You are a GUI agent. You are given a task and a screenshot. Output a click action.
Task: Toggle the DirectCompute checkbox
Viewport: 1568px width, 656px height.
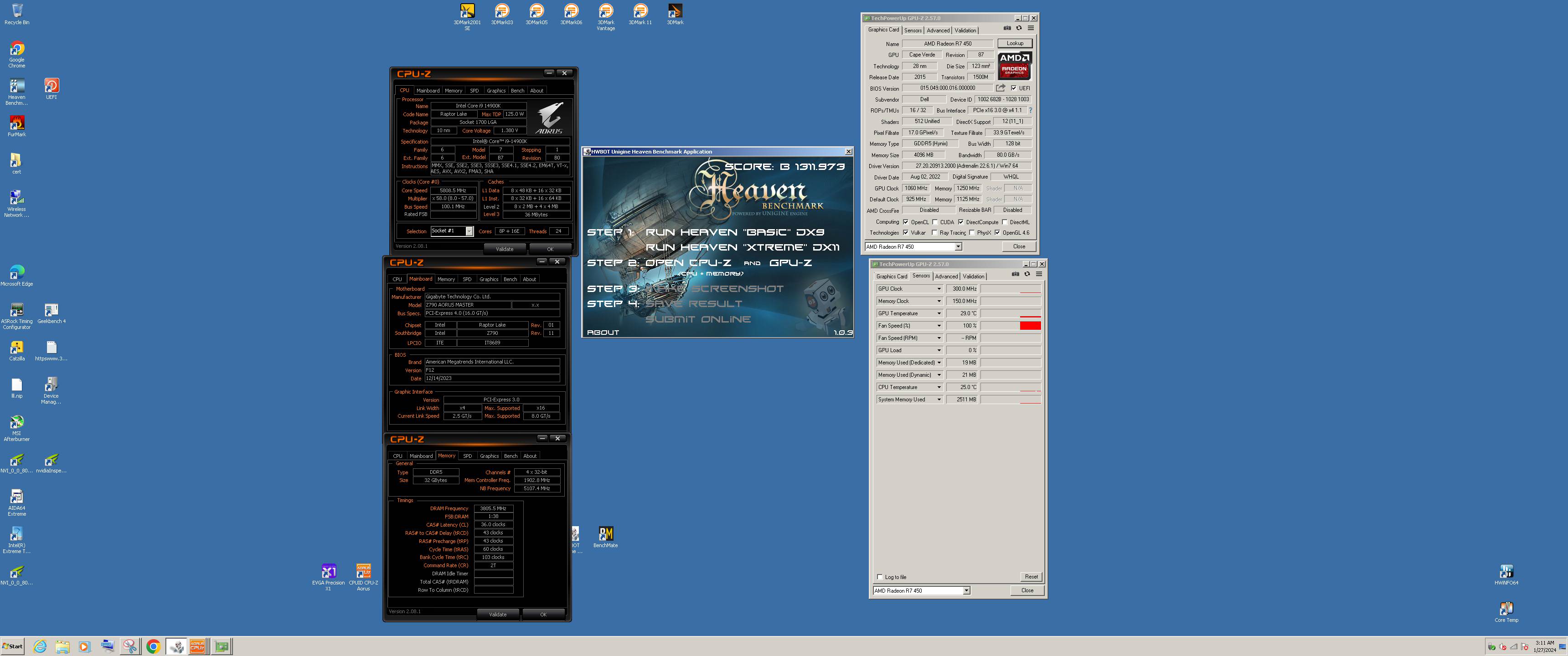960,222
